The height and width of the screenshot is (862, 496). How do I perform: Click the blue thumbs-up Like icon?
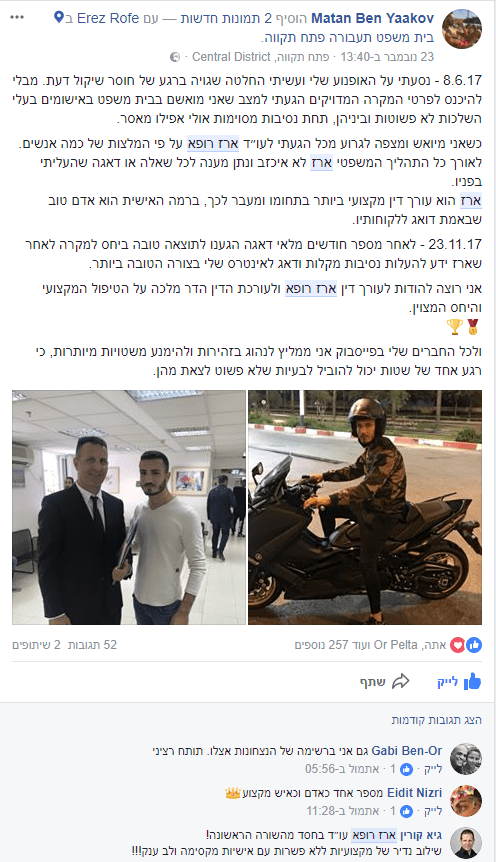tap(472, 682)
